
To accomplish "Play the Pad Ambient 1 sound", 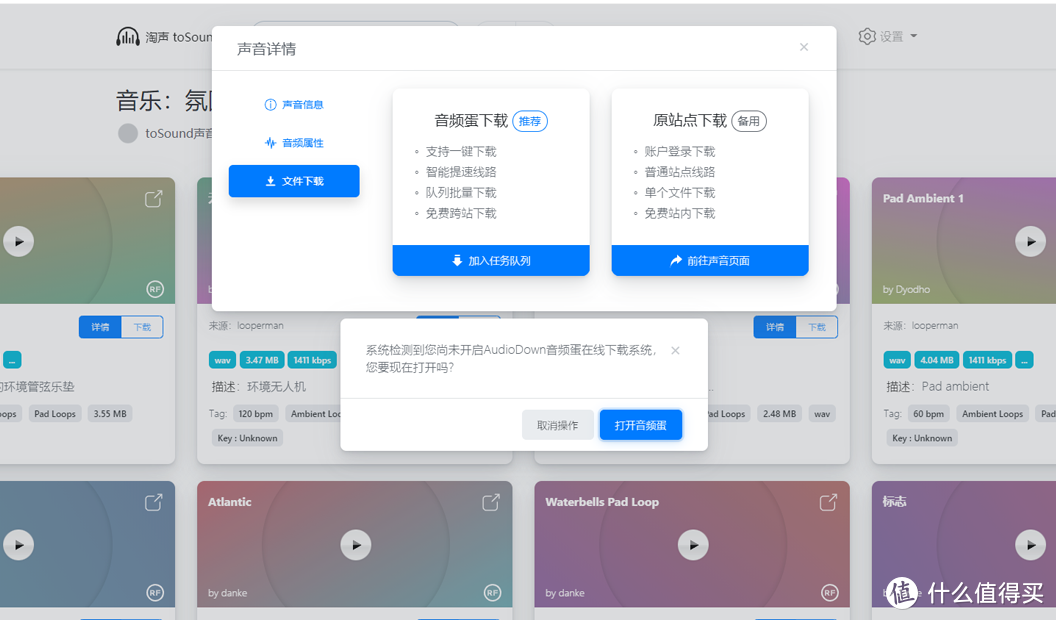I will [x=1030, y=242].
